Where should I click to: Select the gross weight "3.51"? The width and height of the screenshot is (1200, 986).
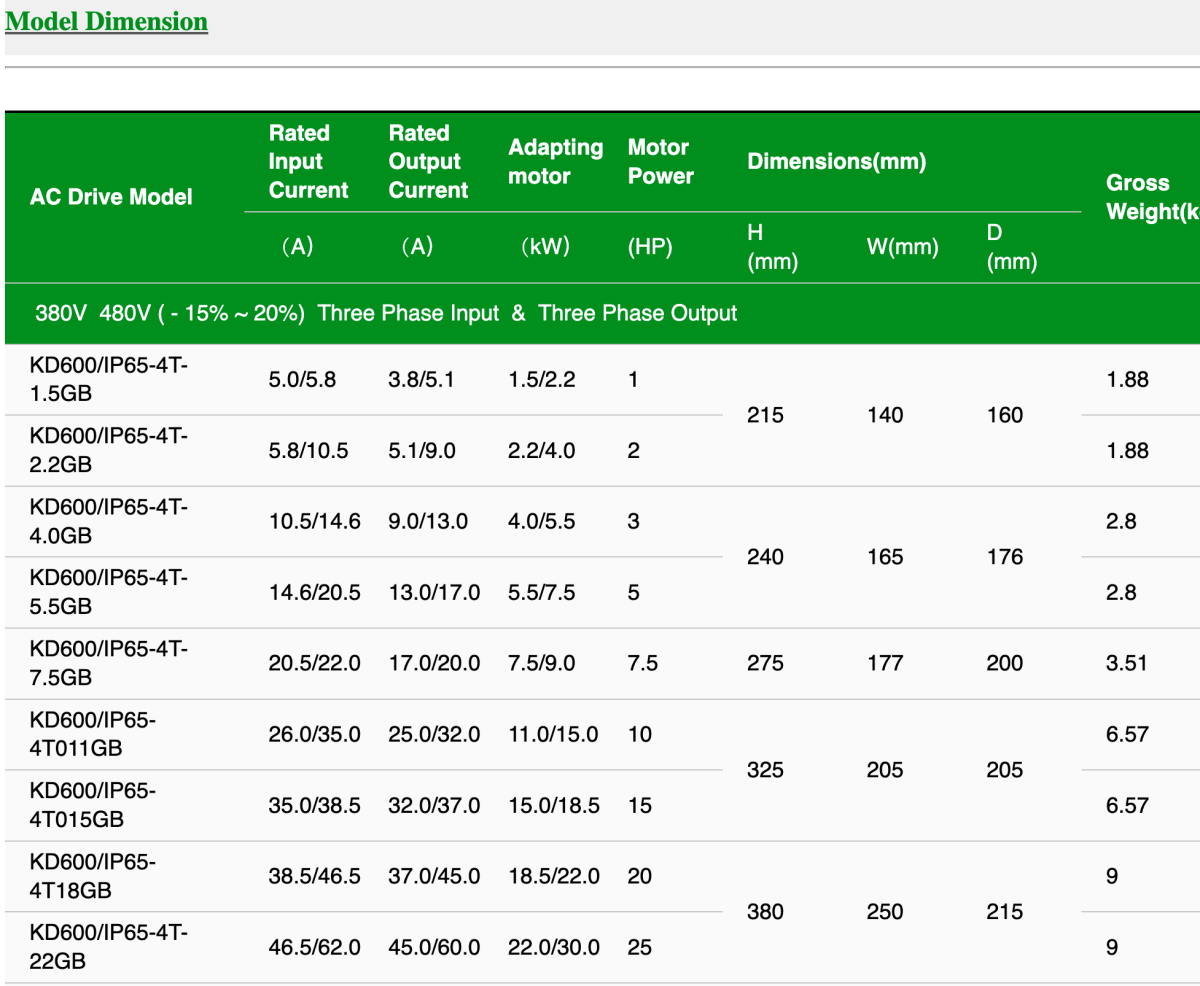(1127, 663)
